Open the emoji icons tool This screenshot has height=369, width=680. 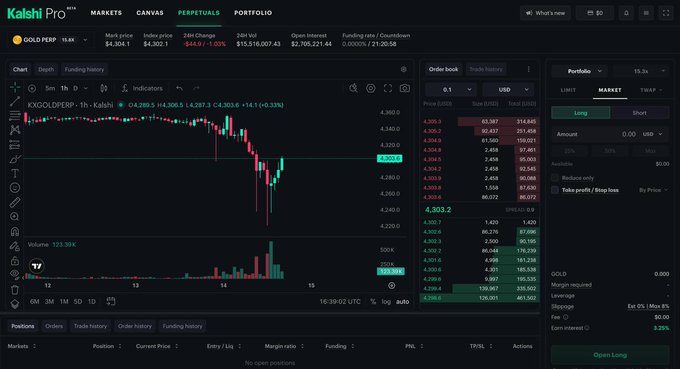click(x=15, y=188)
